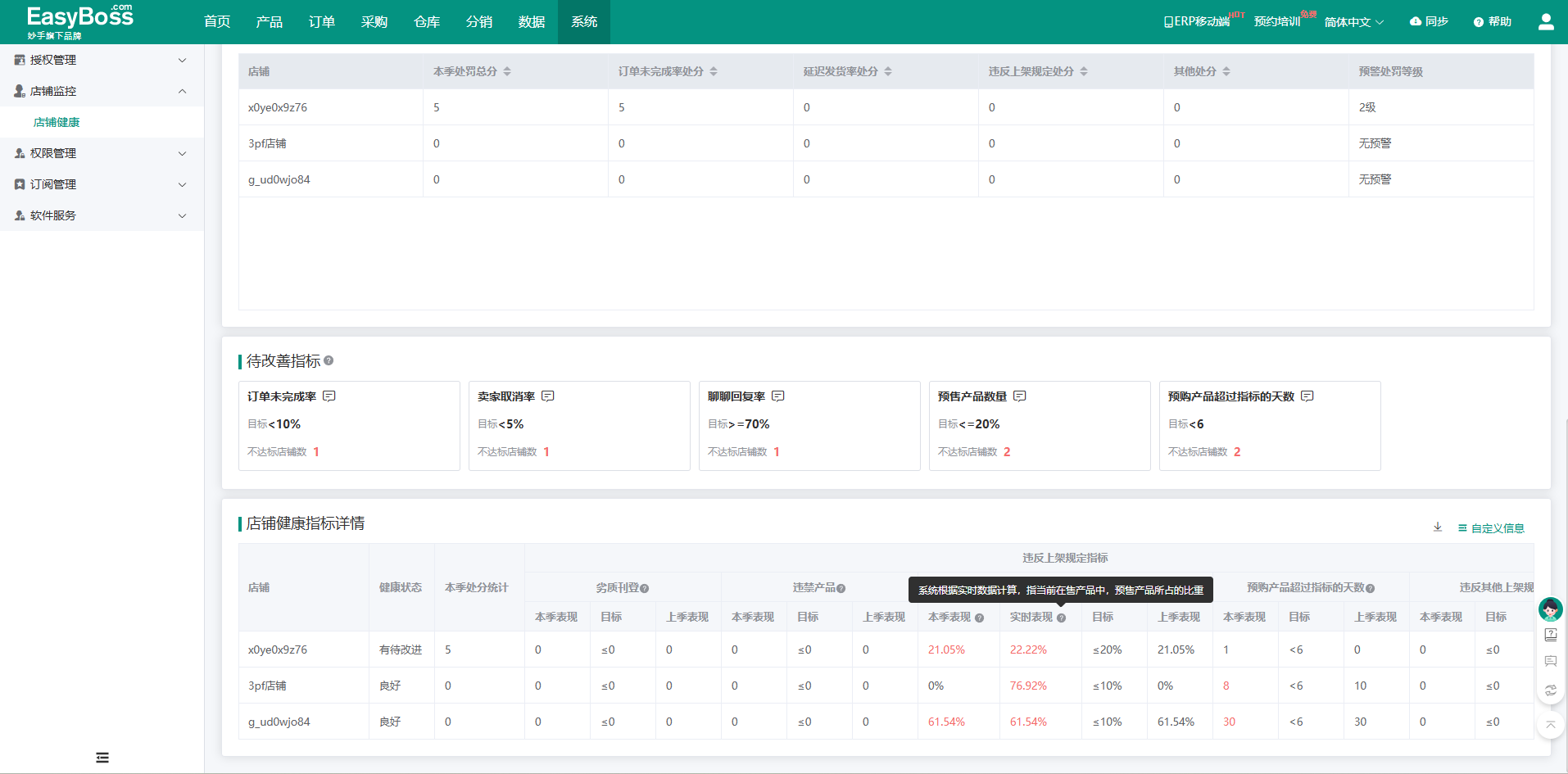Select the 聊聊回复率 indicator card
This screenshot has height=774, width=1568.
[809, 426]
